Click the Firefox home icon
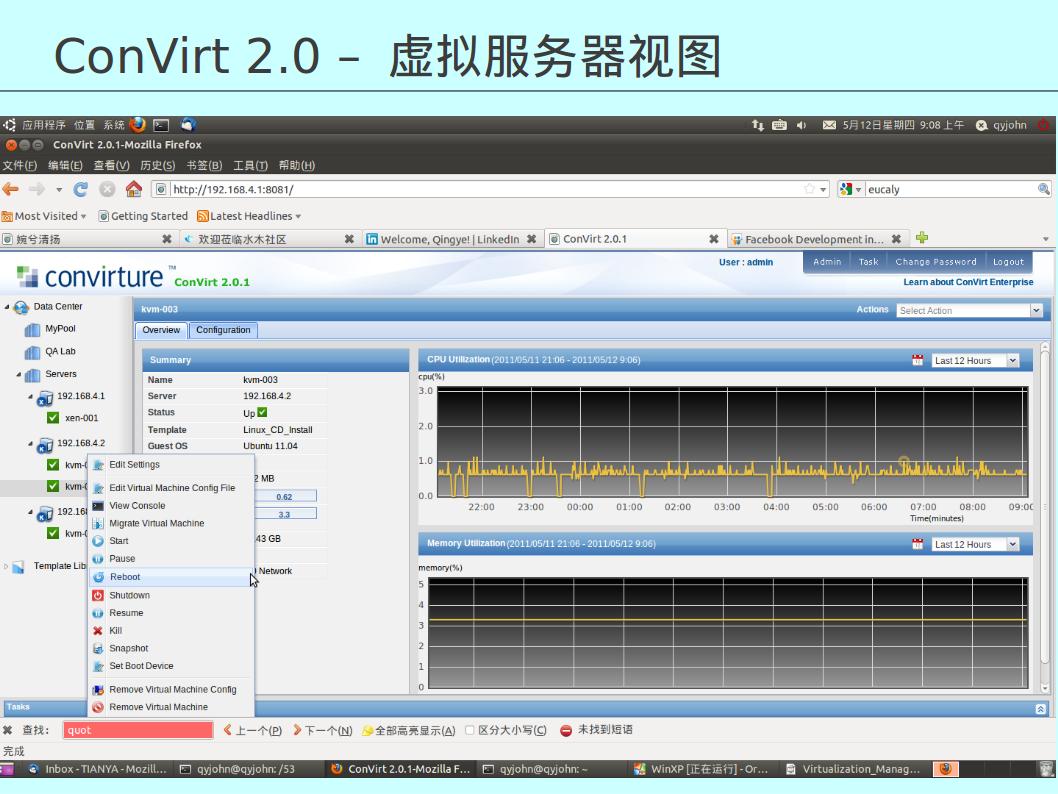The image size is (1058, 794). pos(133,189)
